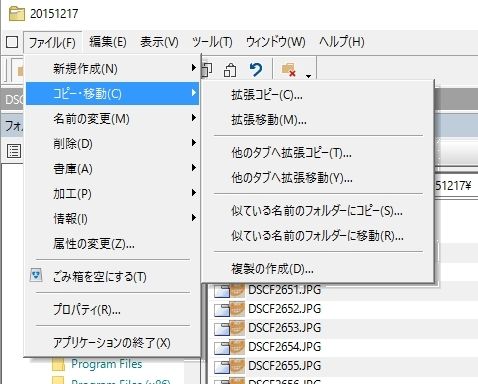The width and height of the screenshot is (478, 384).
Task: Open プロパティ(R)...
Action: click(x=113, y=310)
